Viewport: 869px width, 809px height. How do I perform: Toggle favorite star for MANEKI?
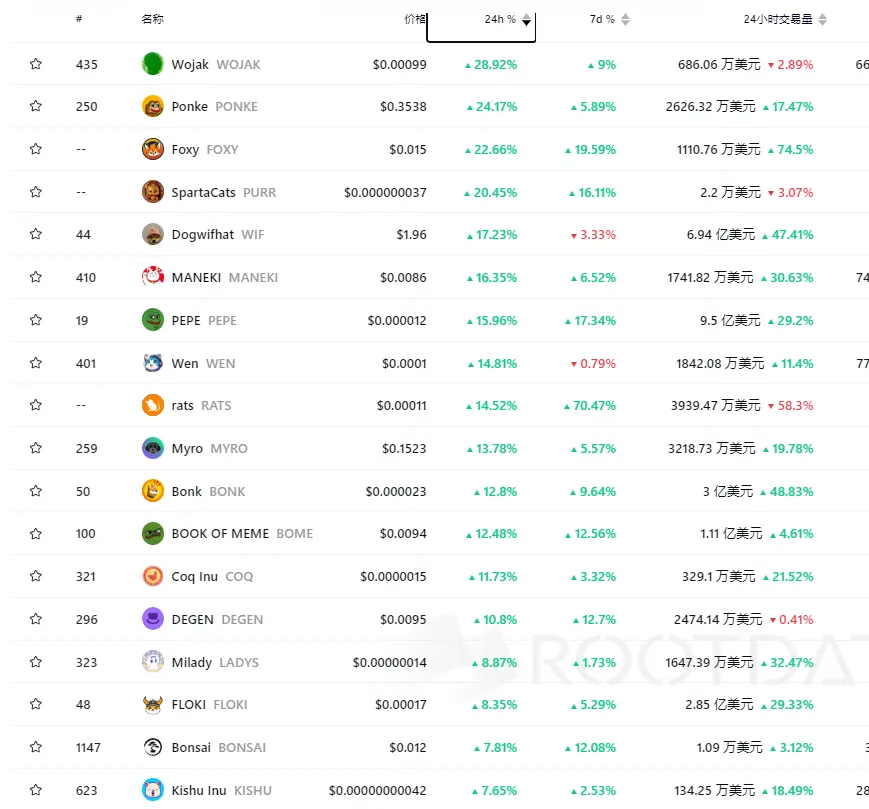[x=36, y=277]
